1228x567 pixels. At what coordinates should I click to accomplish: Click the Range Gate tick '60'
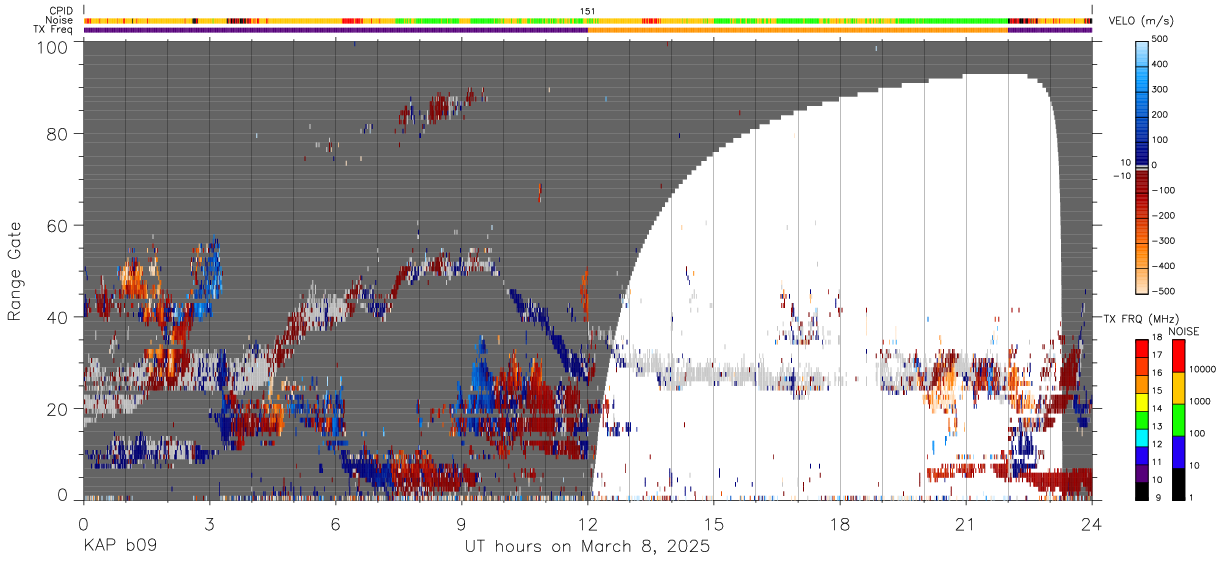pyautogui.click(x=57, y=225)
